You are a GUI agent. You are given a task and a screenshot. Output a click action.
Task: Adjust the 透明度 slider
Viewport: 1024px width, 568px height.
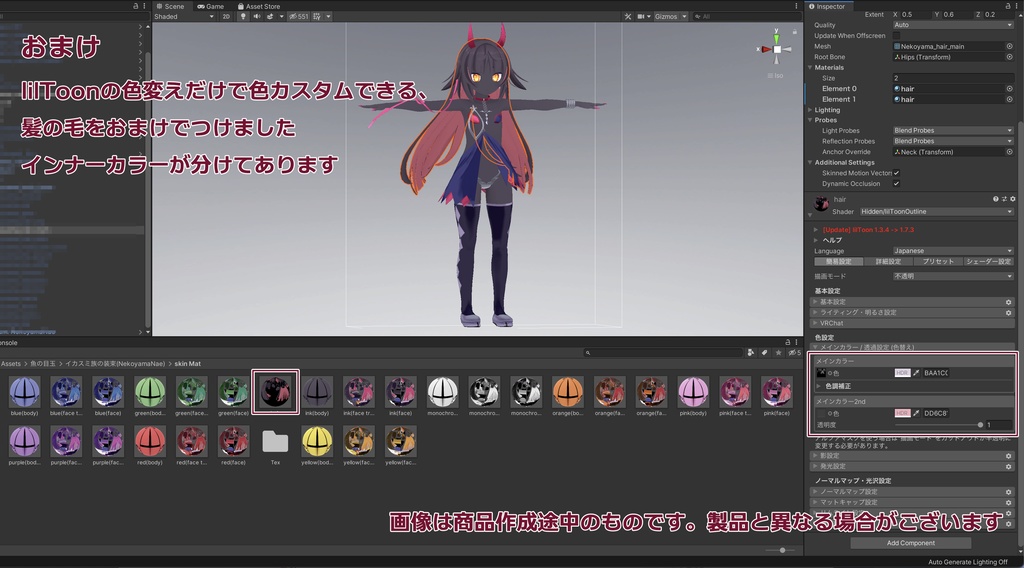(x=939, y=424)
